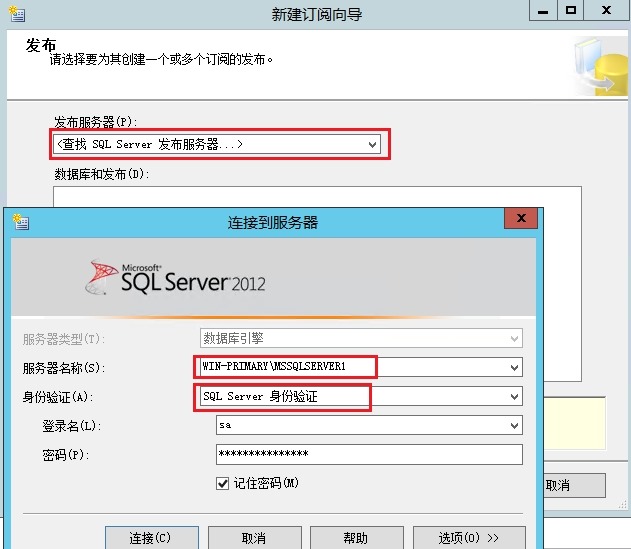
Task: Click the 密码 input field
Action: tap(368, 455)
